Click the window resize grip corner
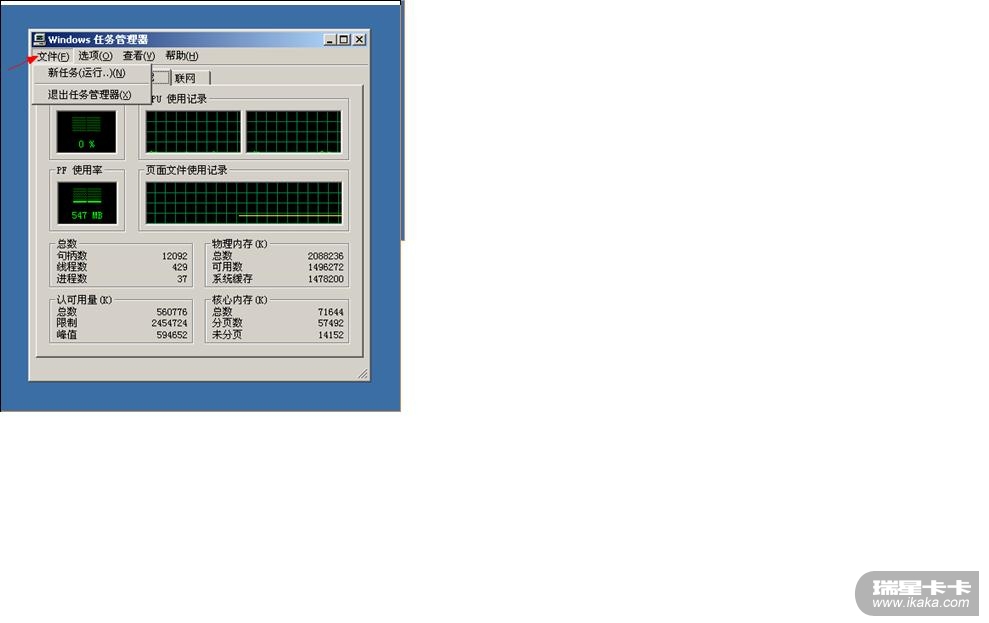 [363, 374]
